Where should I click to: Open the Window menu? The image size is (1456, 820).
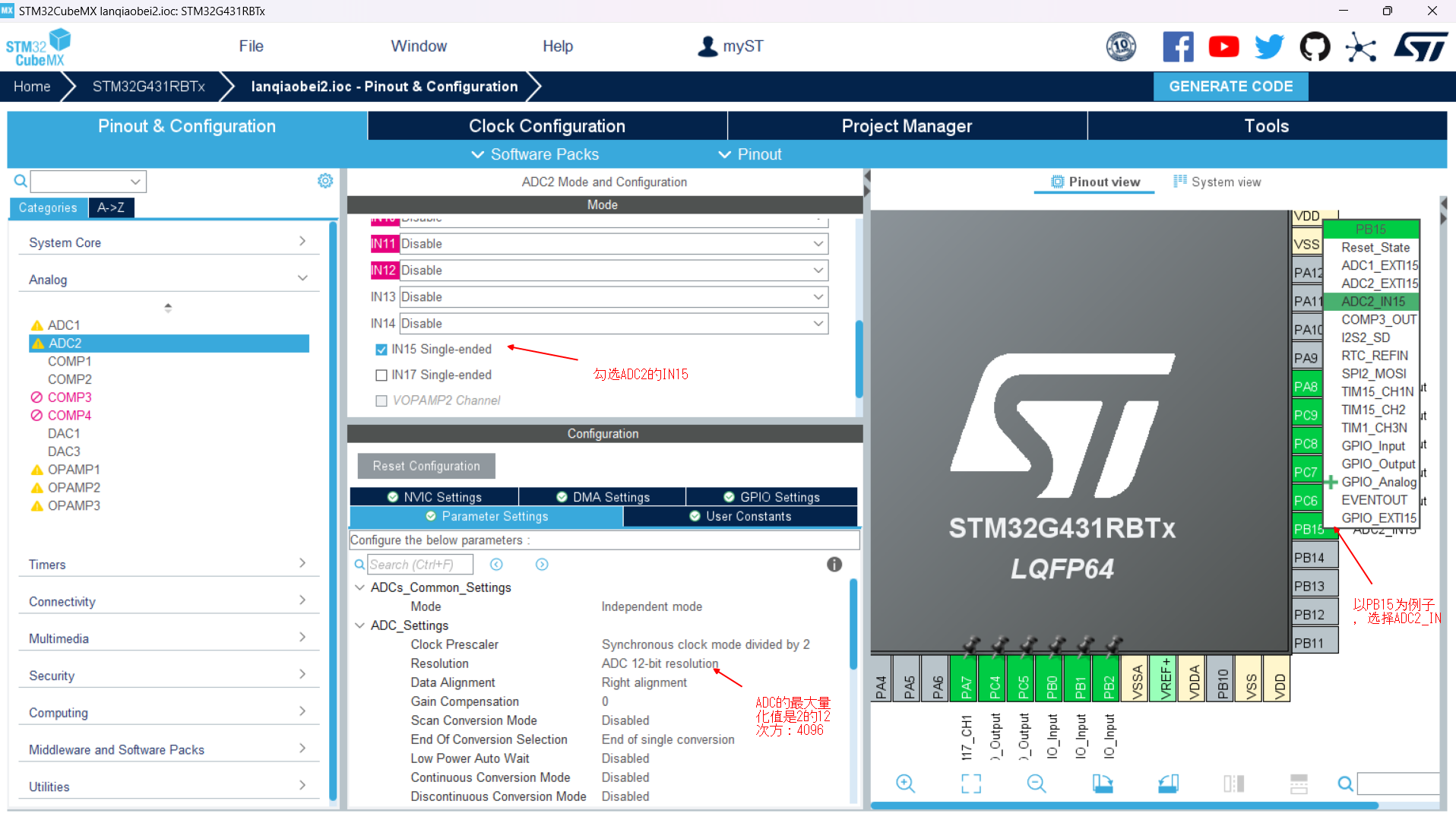(x=419, y=46)
